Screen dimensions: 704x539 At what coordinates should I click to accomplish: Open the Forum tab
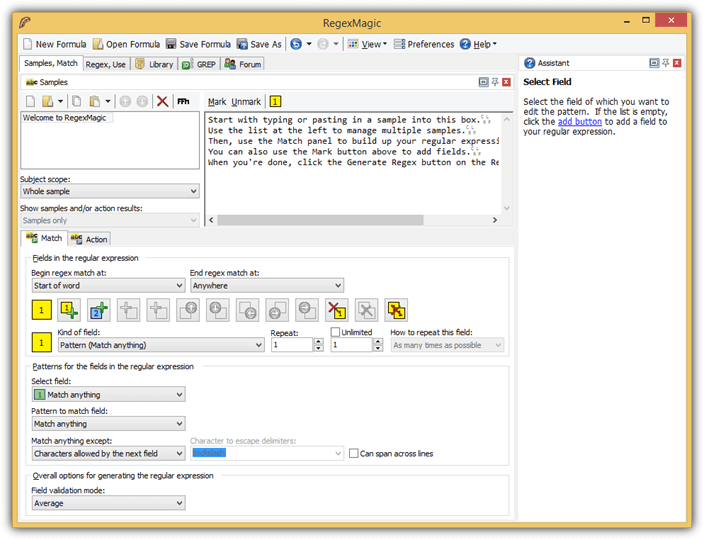click(x=243, y=64)
